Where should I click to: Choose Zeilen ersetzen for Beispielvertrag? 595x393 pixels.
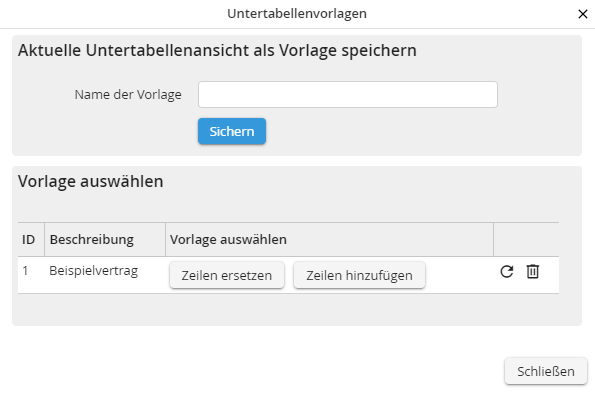click(227, 275)
